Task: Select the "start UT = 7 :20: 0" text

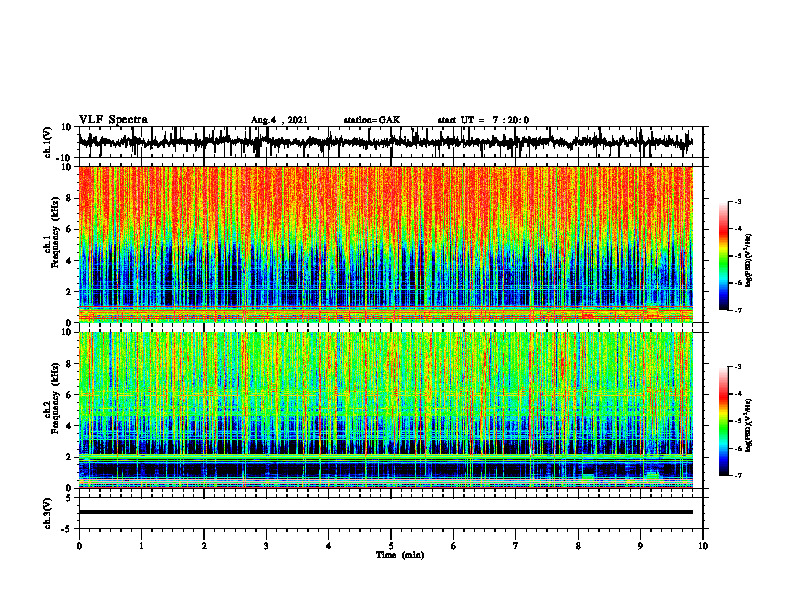Action: click(x=483, y=120)
